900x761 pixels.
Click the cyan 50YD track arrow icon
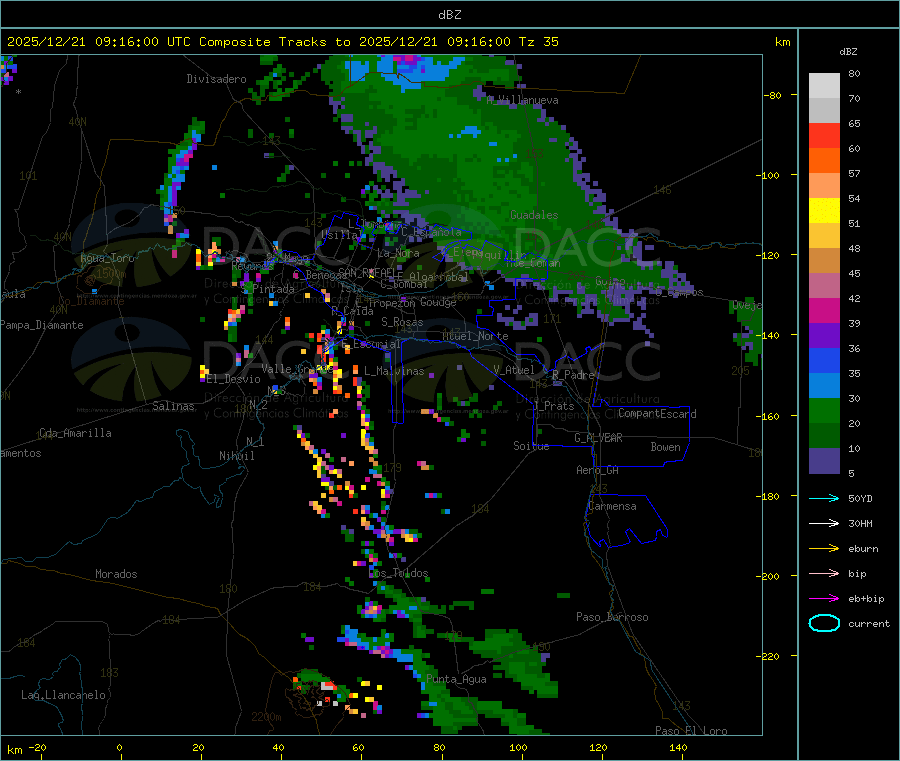coord(824,498)
